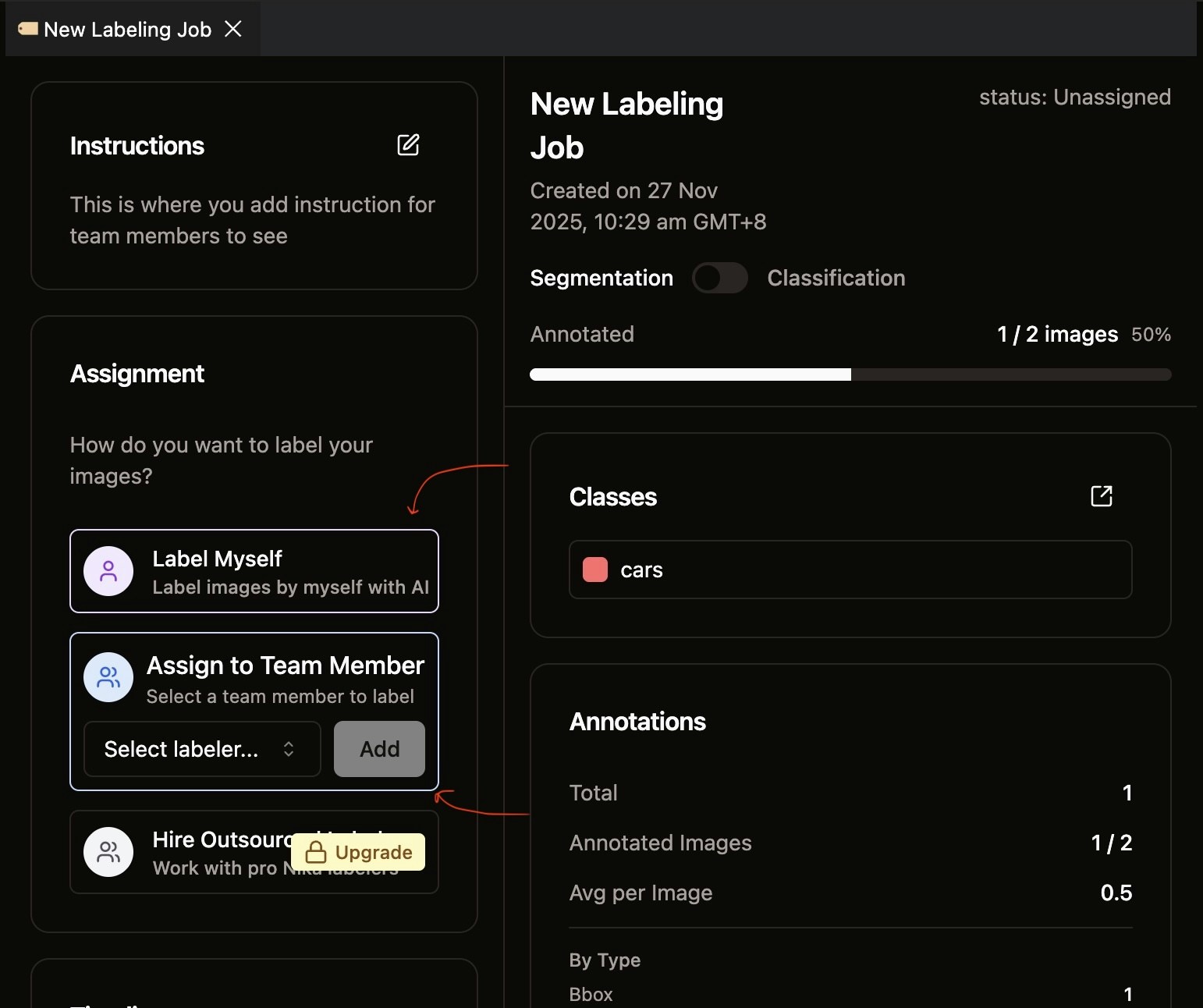
Task: Click the labeling job tag icon in the tab
Action: coord(28,28)
